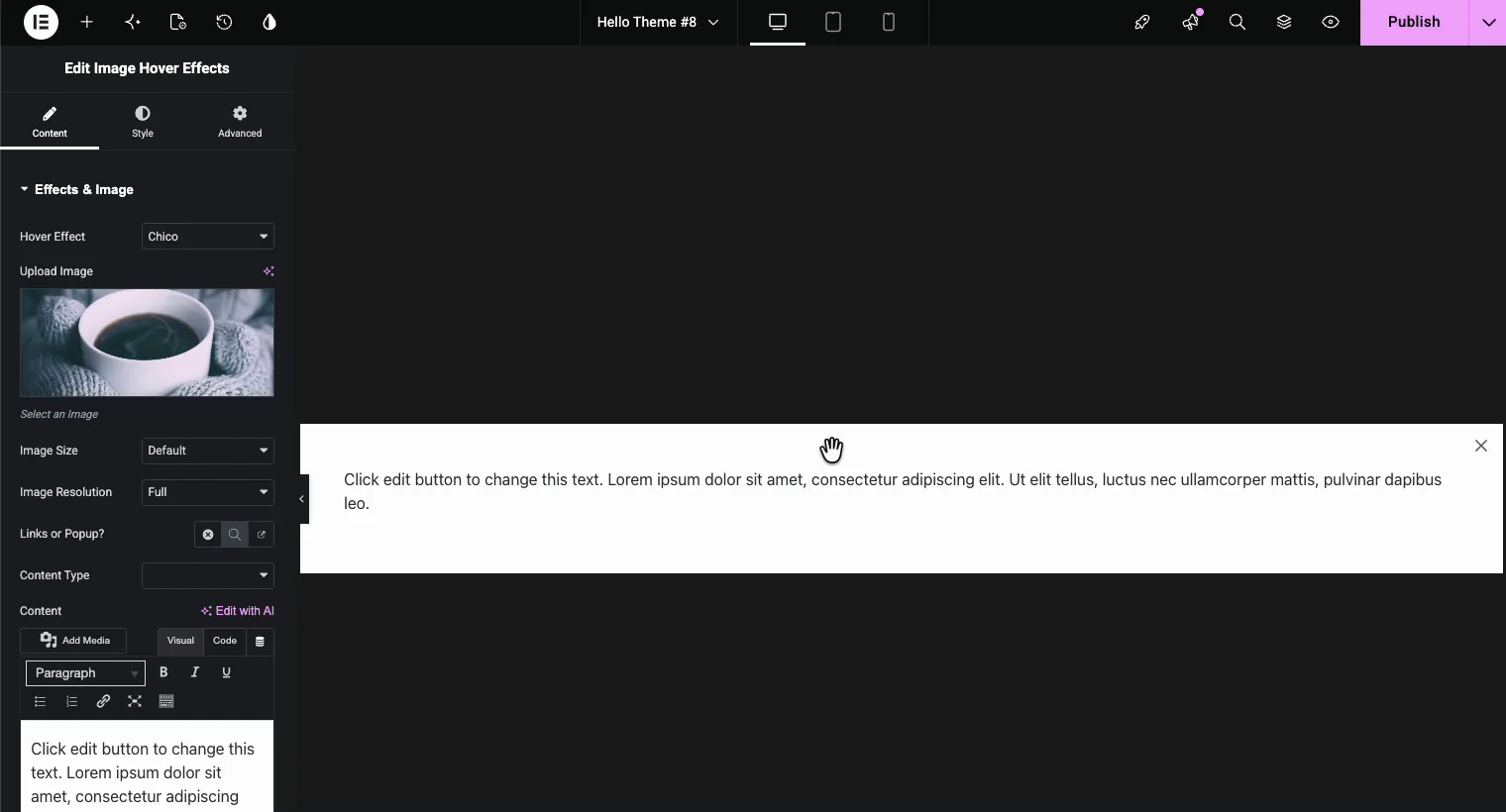Switch editor to Code tab
Screen dimensions: 1506x812
pyautogui.click(x=225, y=641)
